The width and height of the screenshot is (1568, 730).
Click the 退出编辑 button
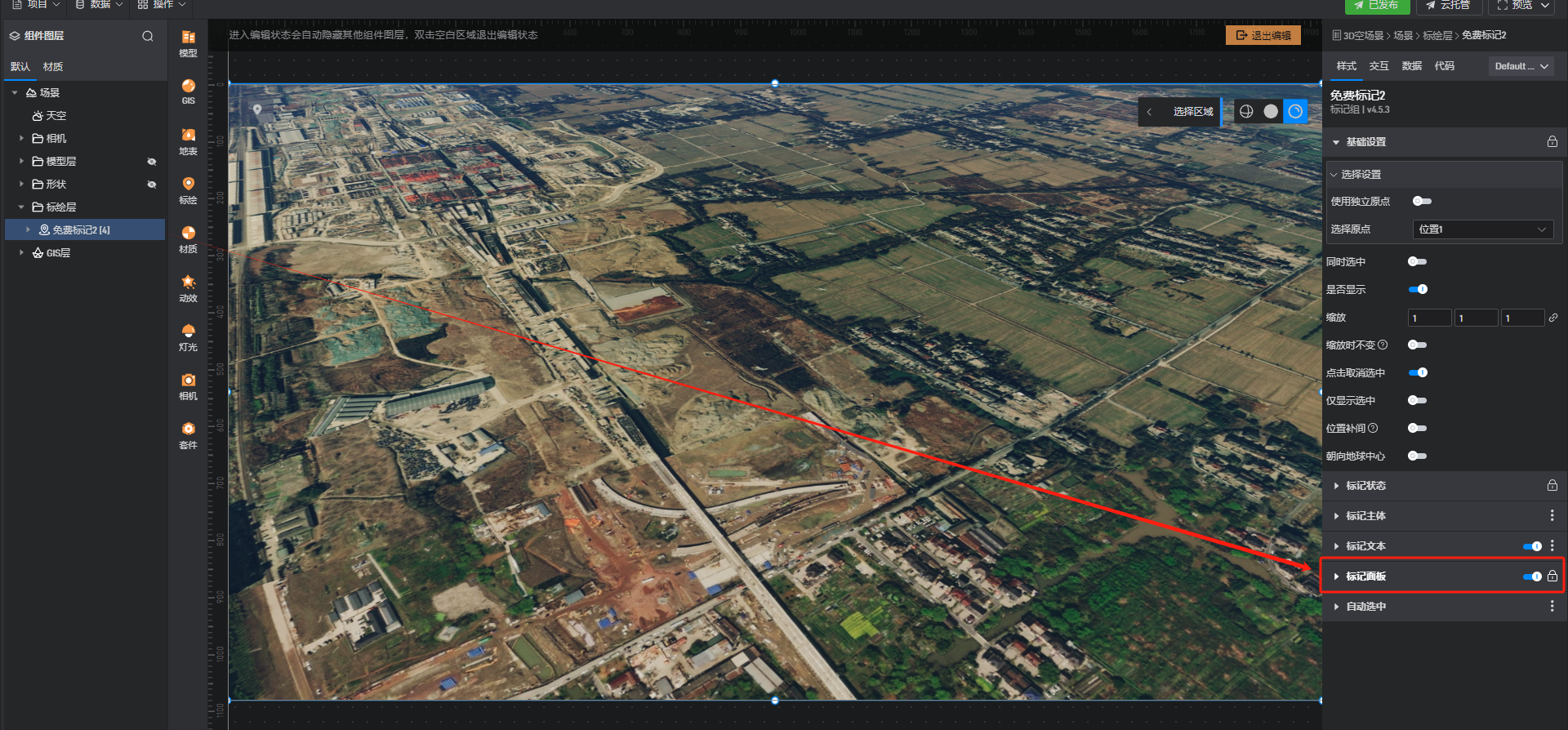[x=1263, y=35]
